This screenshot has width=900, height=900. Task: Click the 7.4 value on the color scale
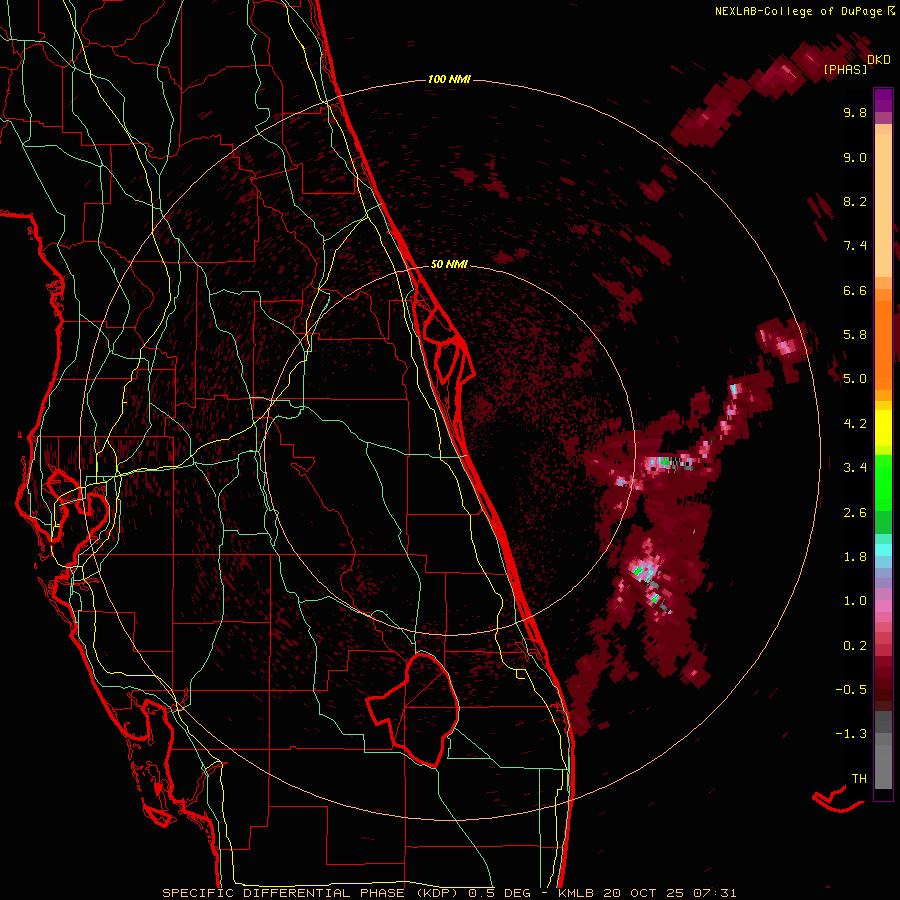(x=855, y=246)
